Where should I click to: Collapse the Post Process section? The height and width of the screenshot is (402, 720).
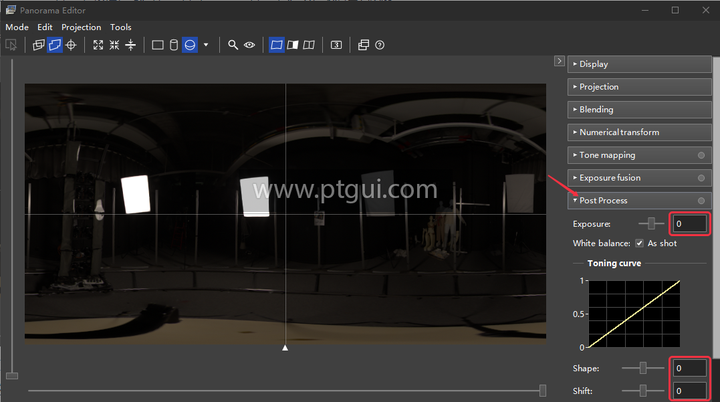pos(639,200)
